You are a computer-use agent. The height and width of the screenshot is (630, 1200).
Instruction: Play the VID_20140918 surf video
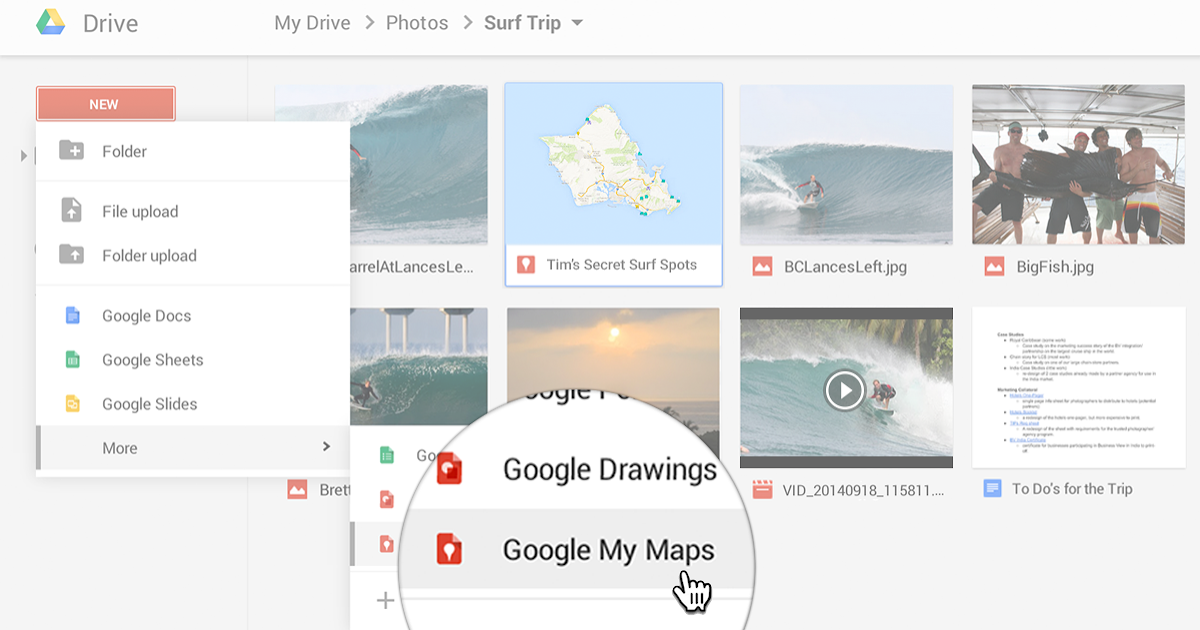click(x=845, y=390)
